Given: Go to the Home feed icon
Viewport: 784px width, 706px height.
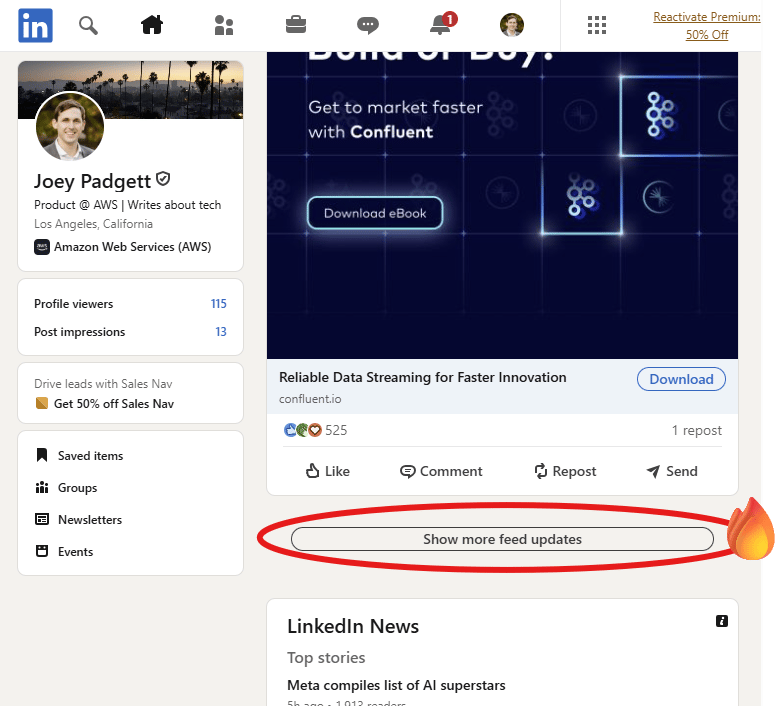Looking at the screenshot, I should click(x=152, y=24).
